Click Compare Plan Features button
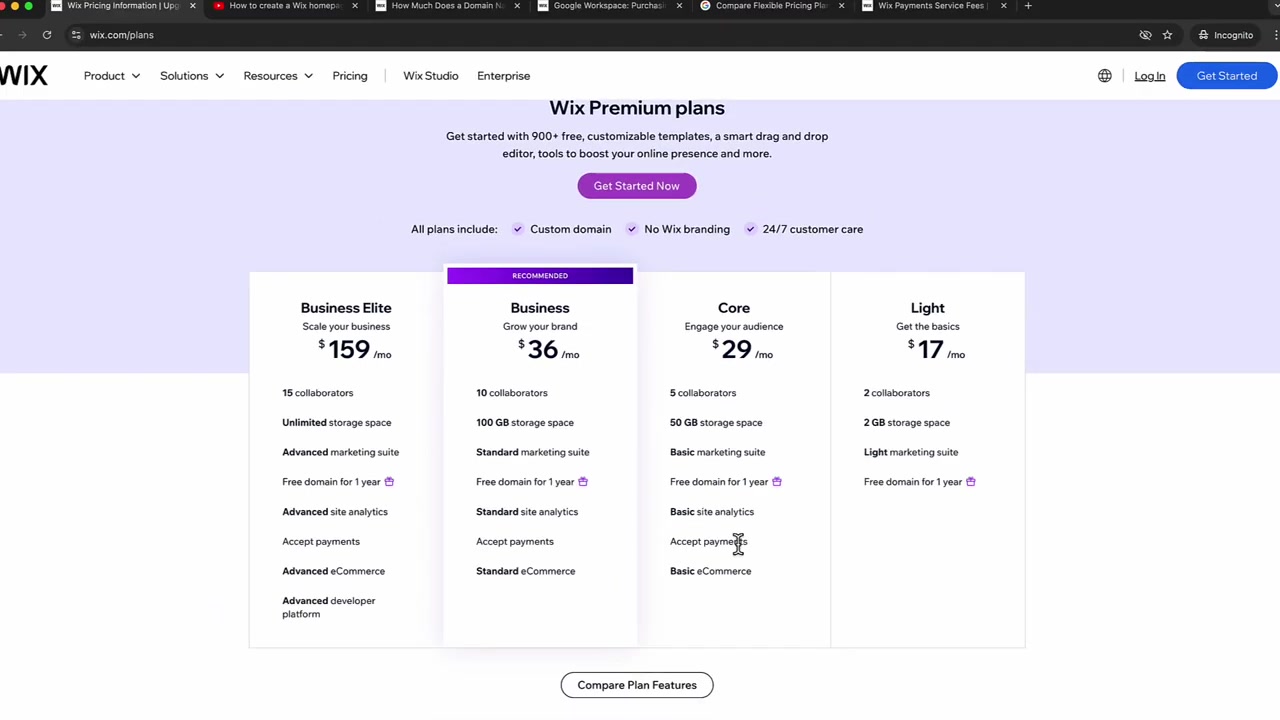Screen dimensions: 1280x720 [637, 685]
